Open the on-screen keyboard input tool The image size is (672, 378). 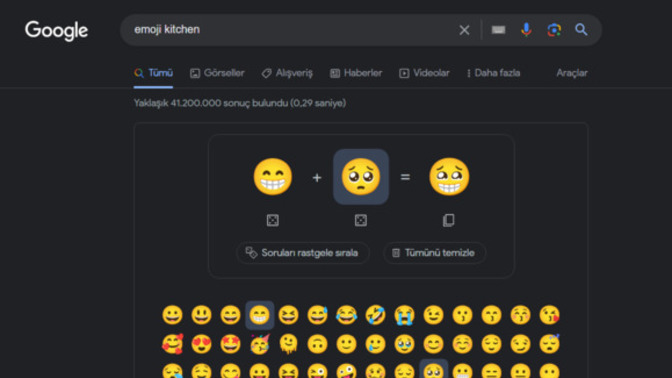pos(498,30)
